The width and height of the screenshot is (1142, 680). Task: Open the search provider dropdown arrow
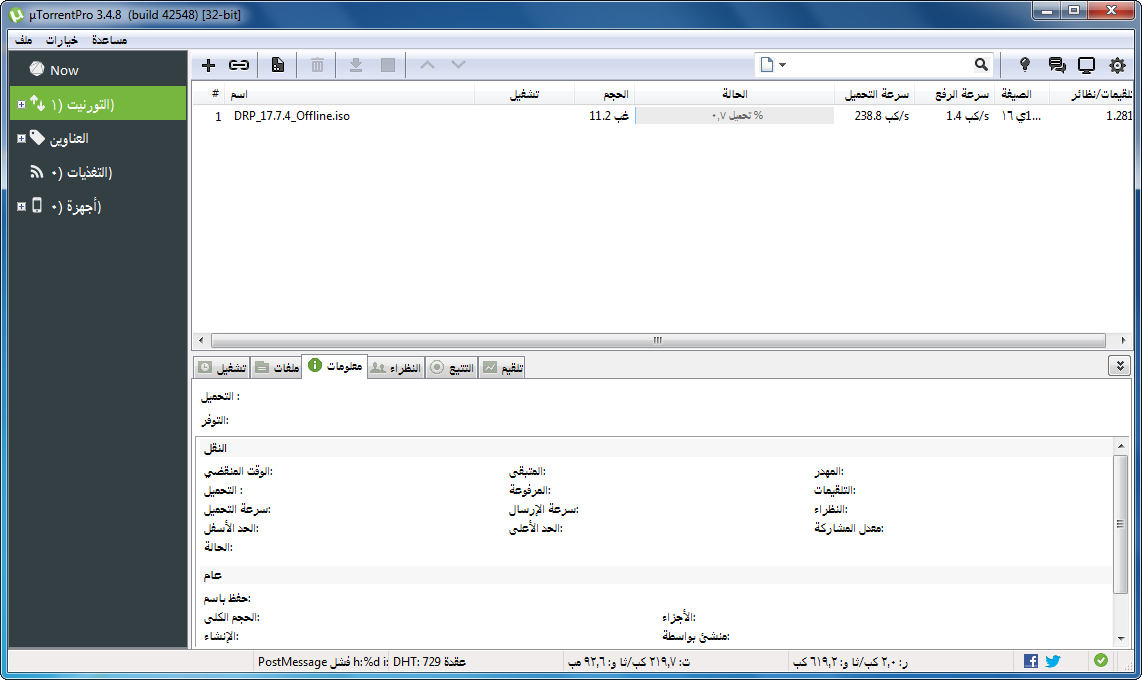[x=782, y=65]
